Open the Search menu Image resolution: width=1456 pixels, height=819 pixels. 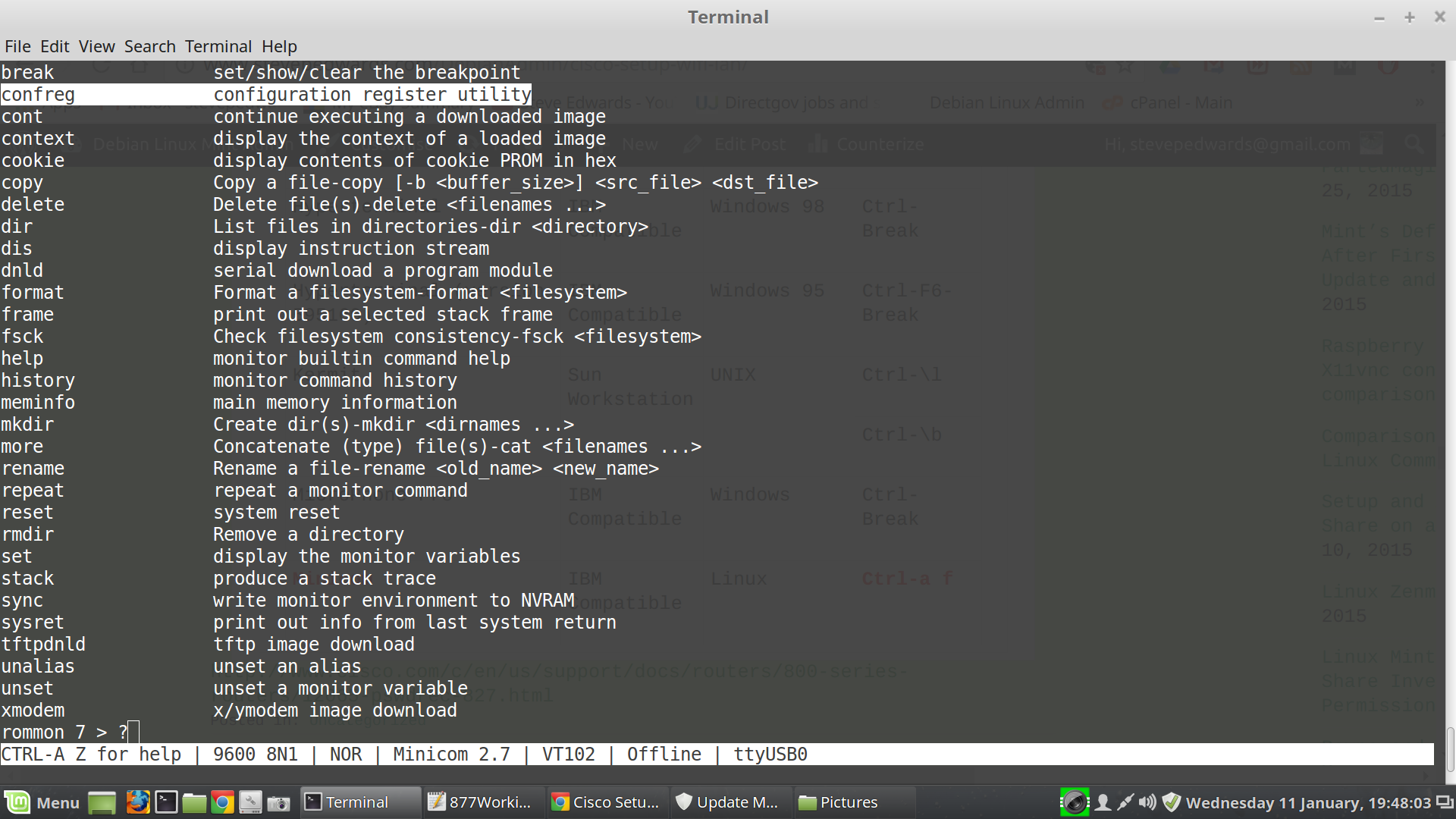[x=149, y=46]
